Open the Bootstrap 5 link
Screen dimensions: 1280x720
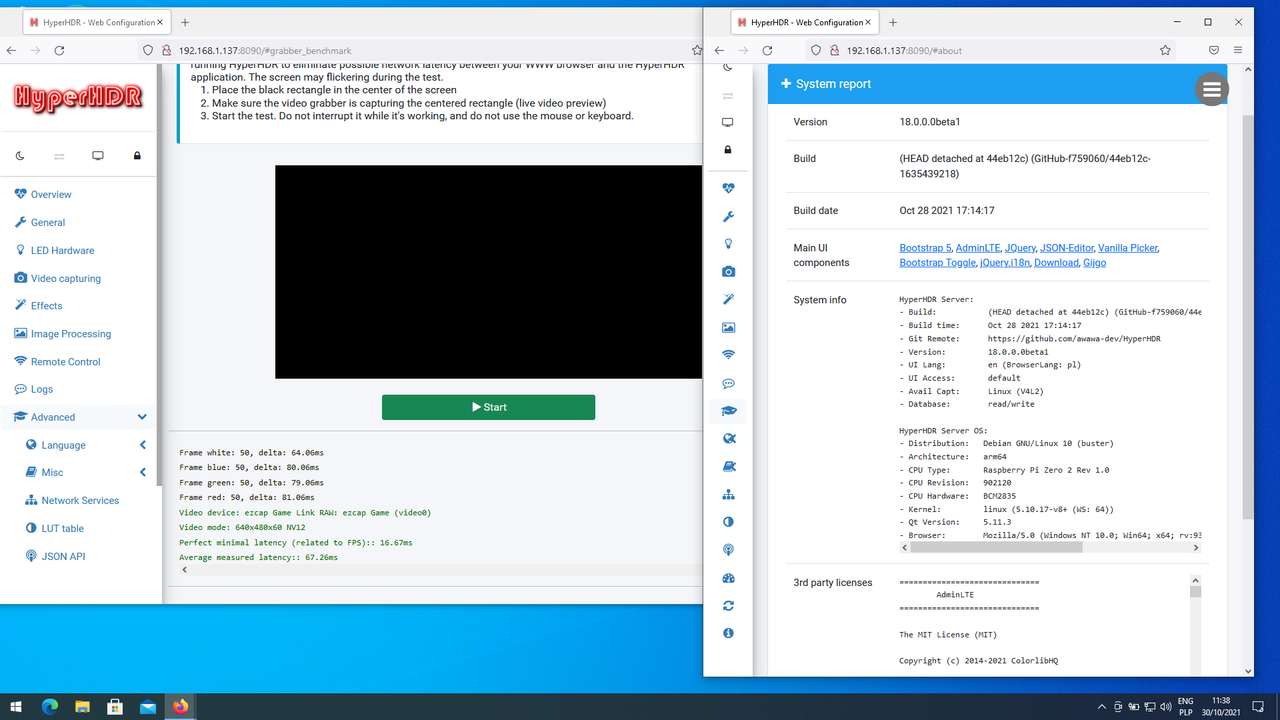pyautogui.click(x=924, y=248)
